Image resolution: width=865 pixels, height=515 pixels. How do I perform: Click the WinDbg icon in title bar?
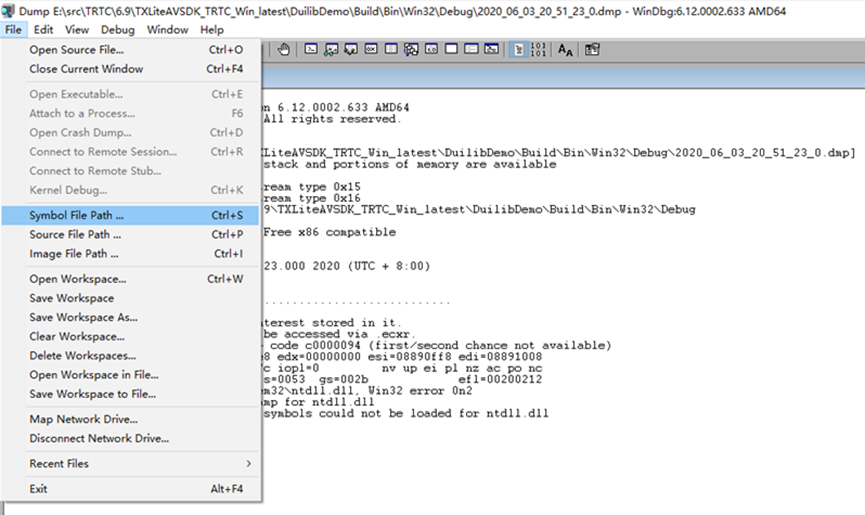pos(8,10)
